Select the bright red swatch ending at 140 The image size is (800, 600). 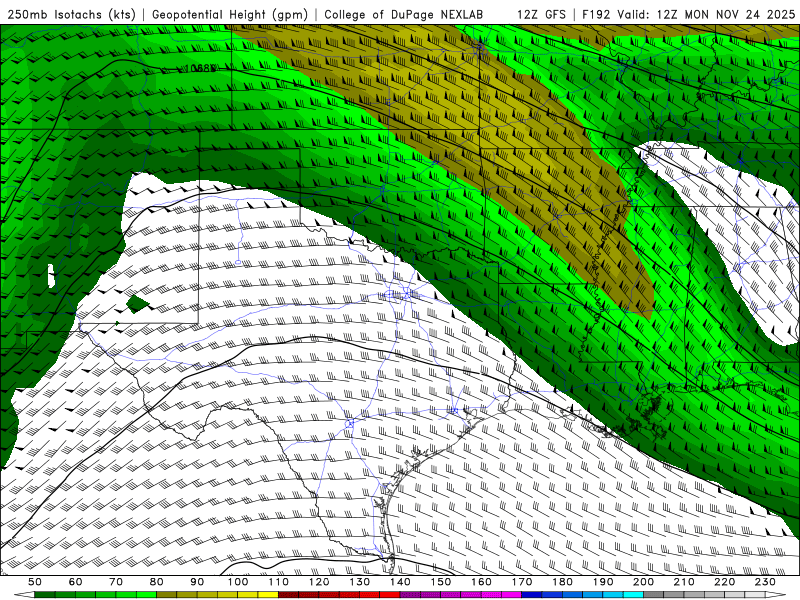(390, 594)
